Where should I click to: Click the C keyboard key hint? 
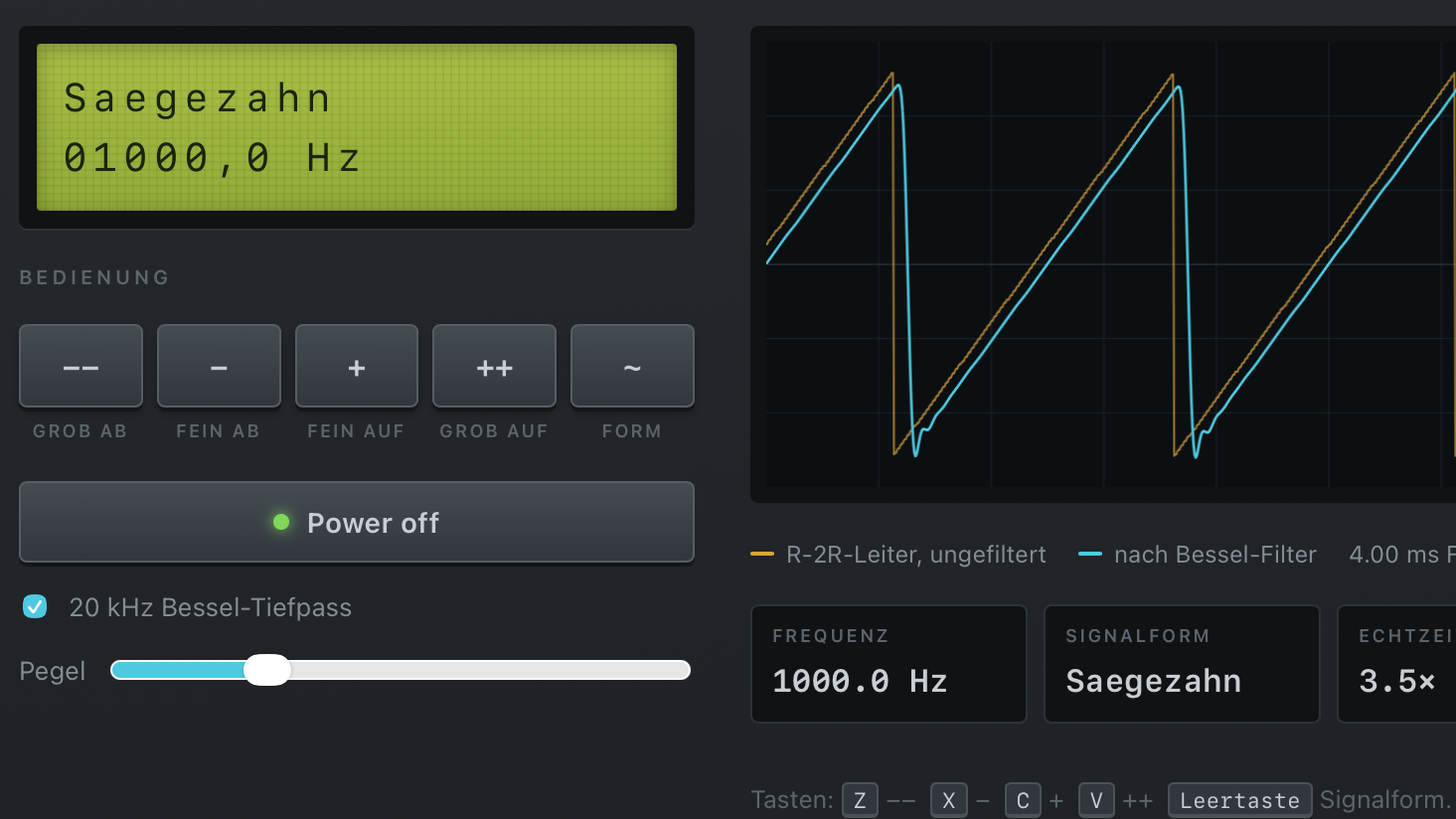[1023, 800]
